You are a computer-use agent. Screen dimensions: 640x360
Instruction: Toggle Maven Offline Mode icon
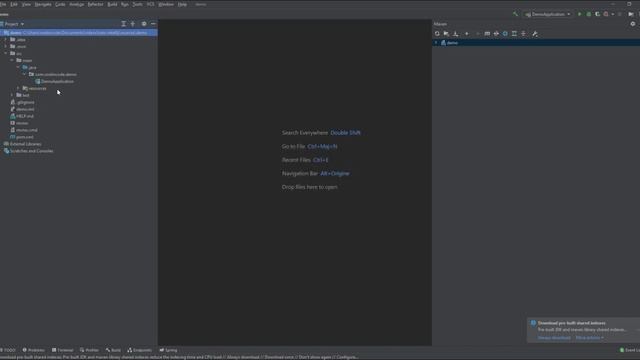[496, 33]
